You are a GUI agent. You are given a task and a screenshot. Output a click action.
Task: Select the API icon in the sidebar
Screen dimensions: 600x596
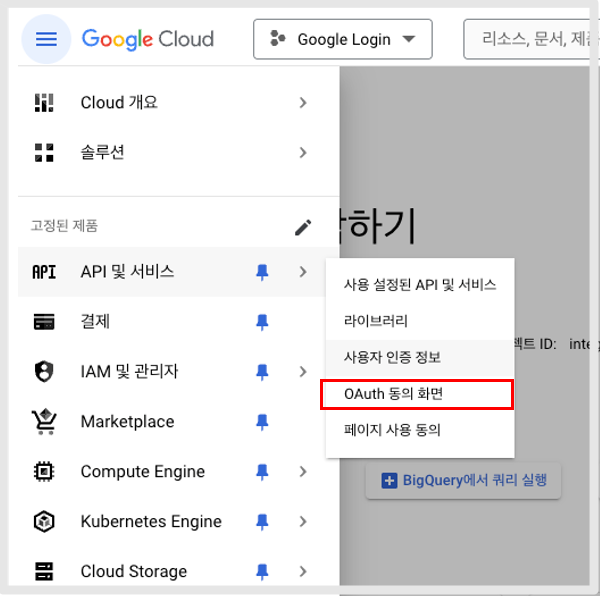pyautogui.click(x=44, y=272)
